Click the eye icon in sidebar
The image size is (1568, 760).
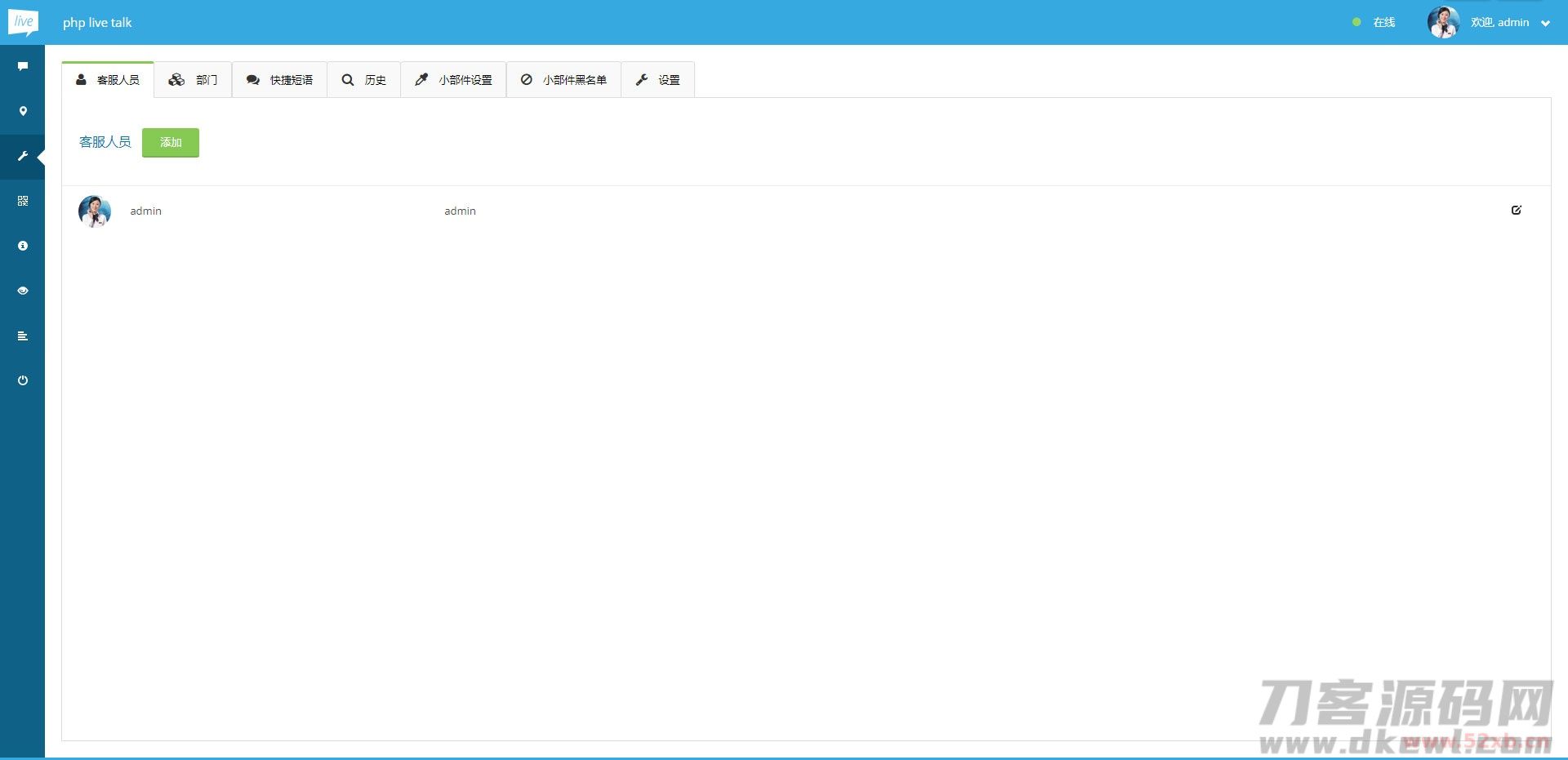pyautogui.click(x=23, y=291)
